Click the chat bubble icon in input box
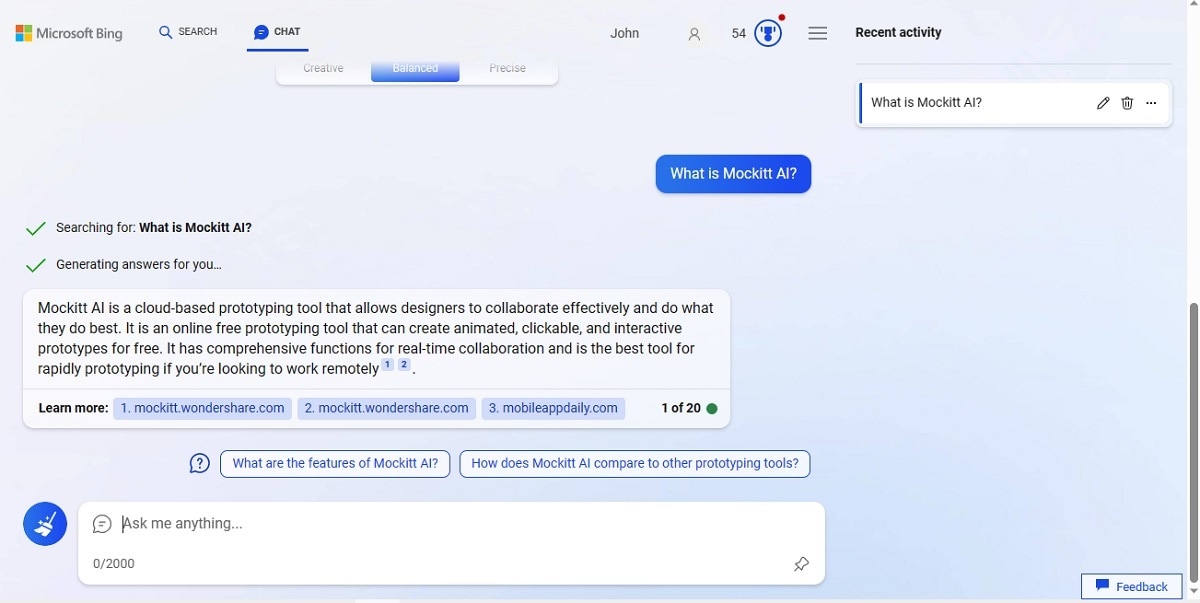 [102, 524]
